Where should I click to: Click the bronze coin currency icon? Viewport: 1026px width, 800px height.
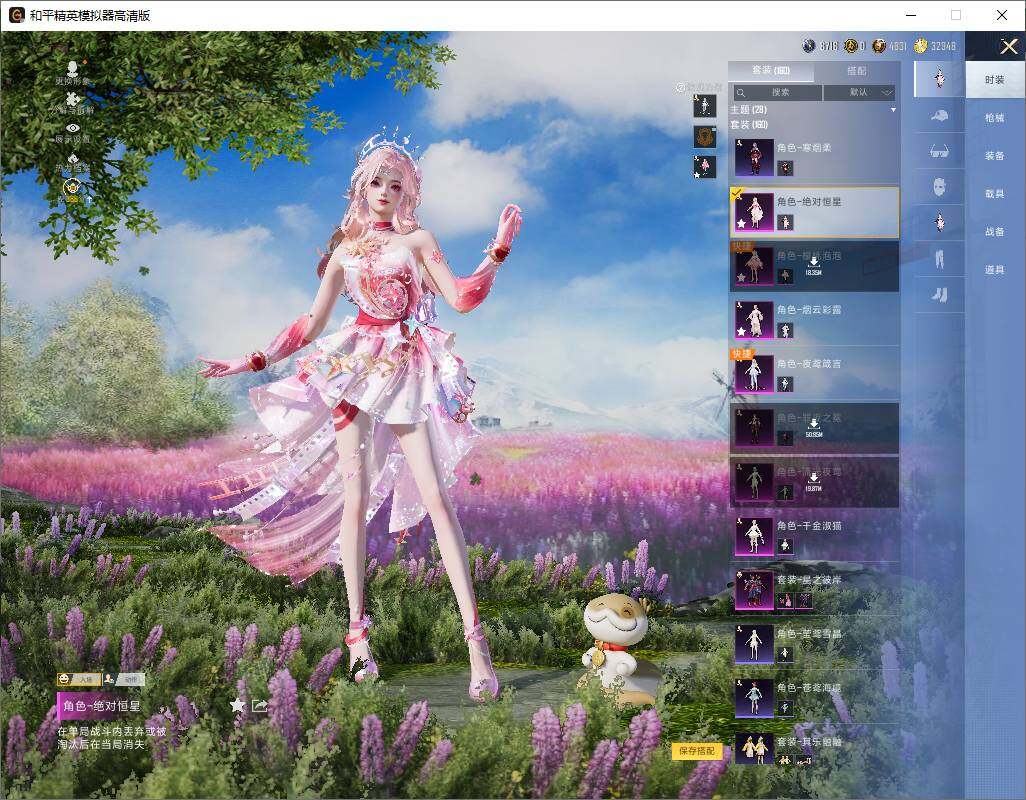click(879, 46)
